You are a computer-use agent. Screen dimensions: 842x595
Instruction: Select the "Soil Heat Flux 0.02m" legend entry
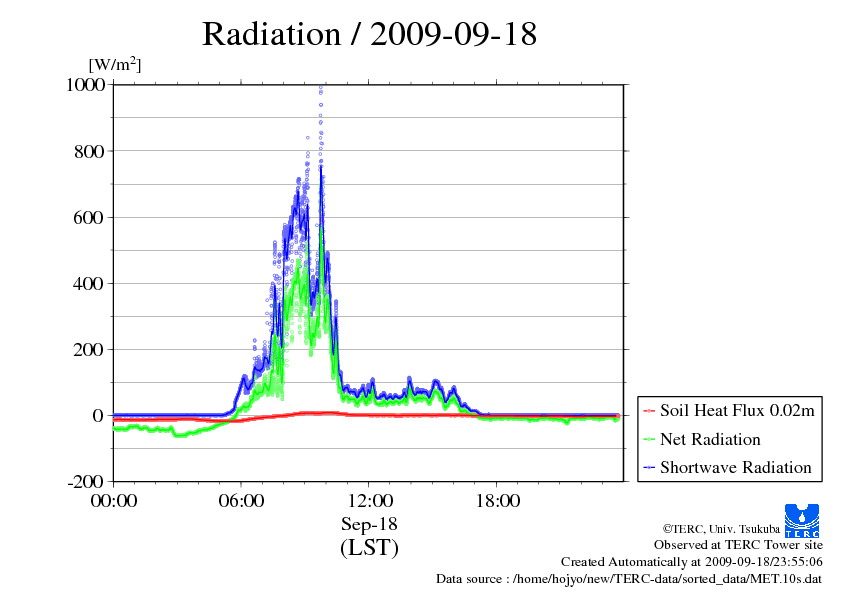click(729, 411)
